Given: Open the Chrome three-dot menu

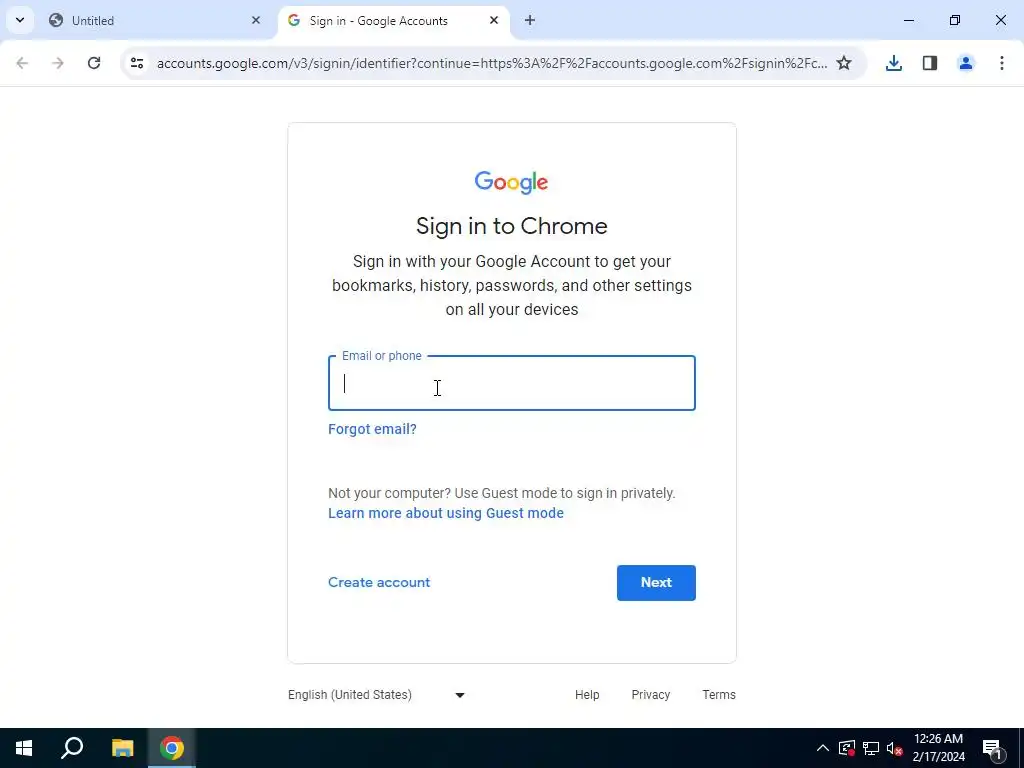Looking at the screenshot, I should (1002, 63).
